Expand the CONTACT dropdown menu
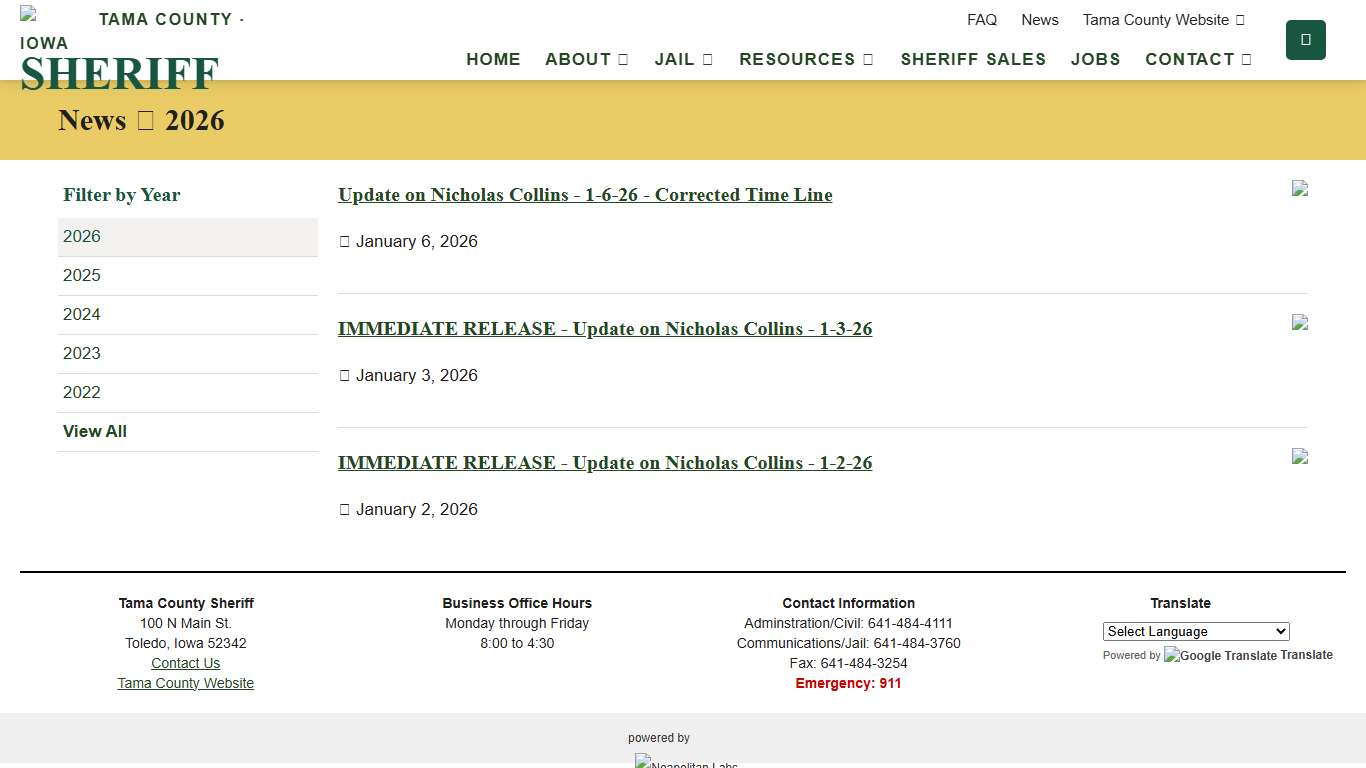 tap(1197, 59)
